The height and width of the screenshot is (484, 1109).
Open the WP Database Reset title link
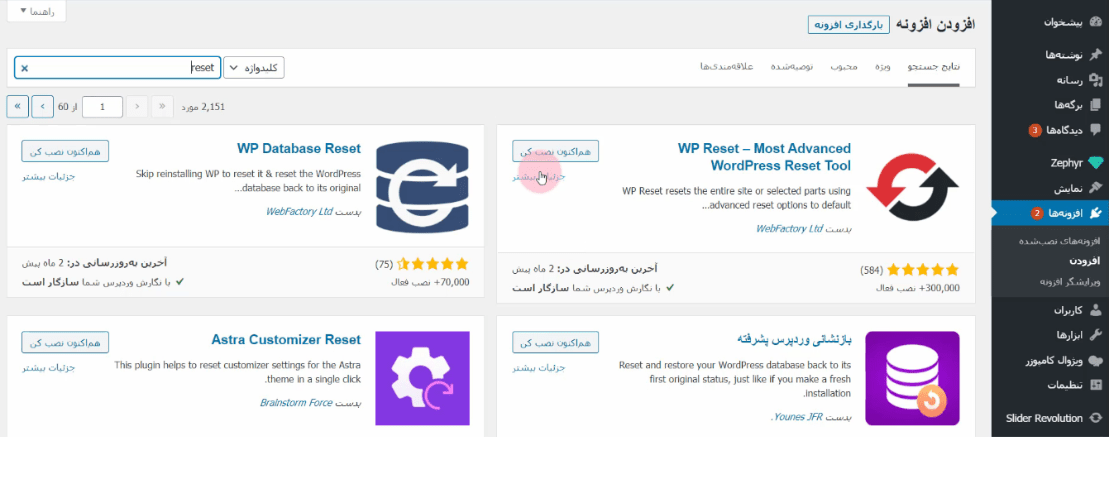click(298, 149)
